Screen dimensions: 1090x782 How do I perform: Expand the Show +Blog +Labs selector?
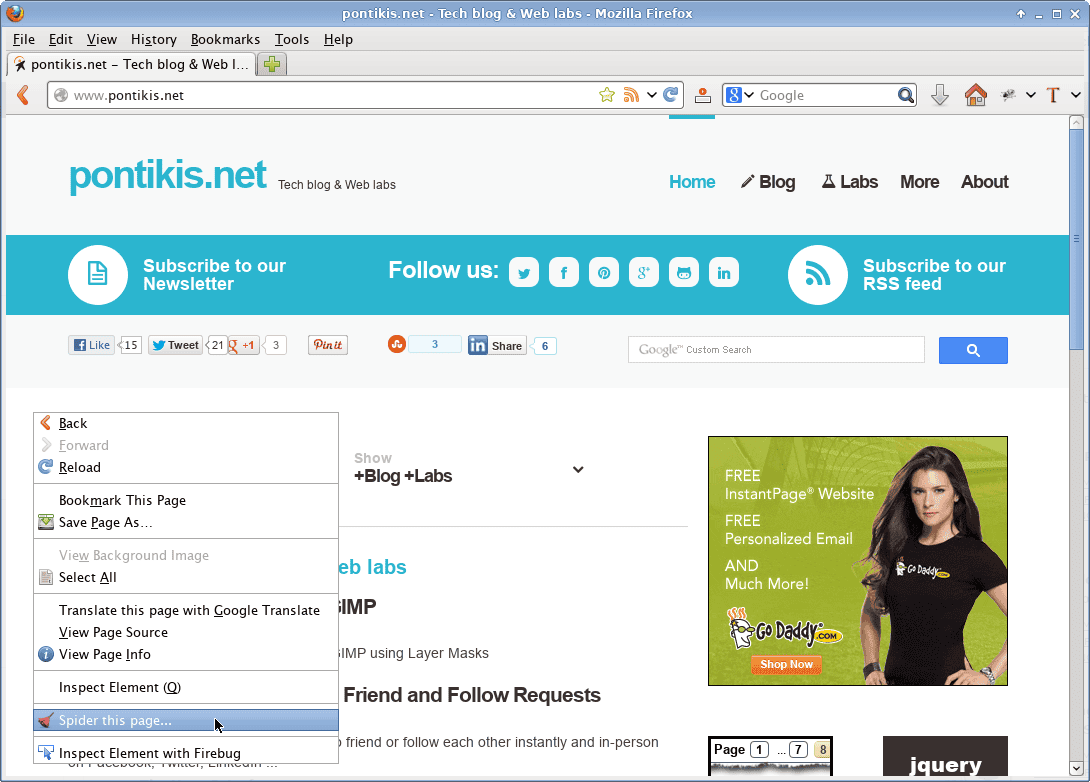coord(578,469)
